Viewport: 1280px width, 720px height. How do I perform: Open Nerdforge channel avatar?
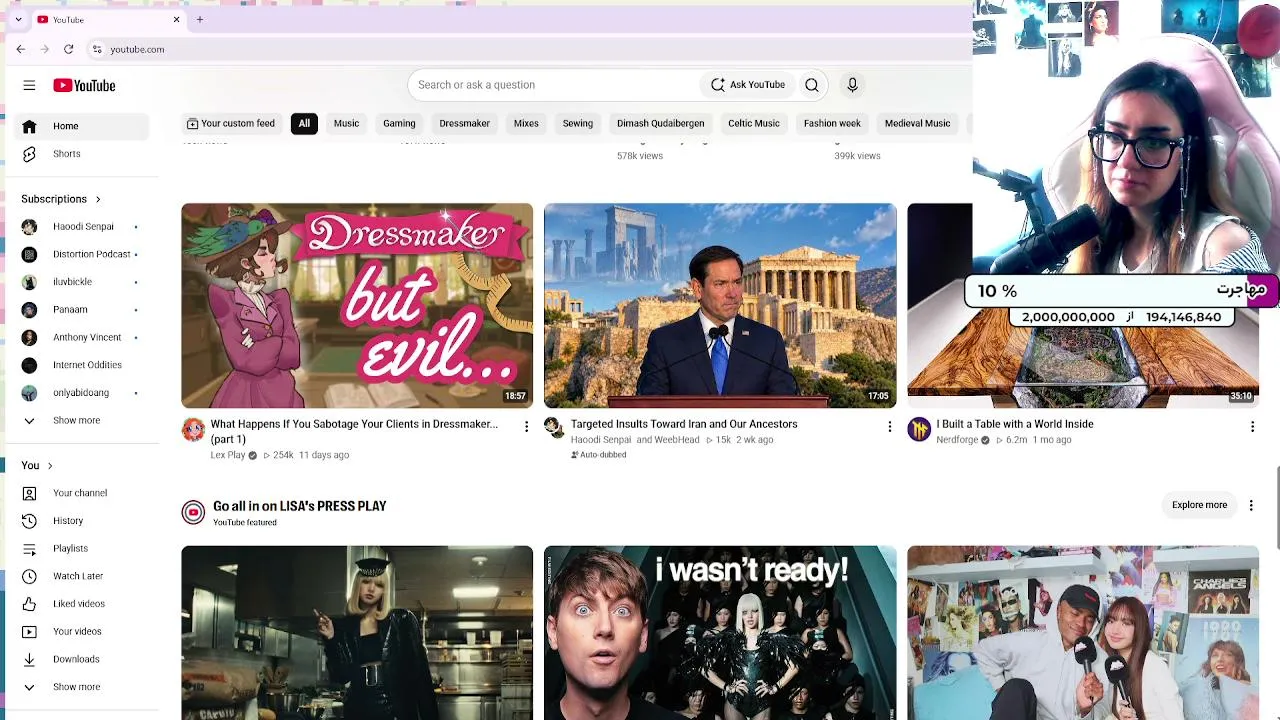click(x=919, y=430)
